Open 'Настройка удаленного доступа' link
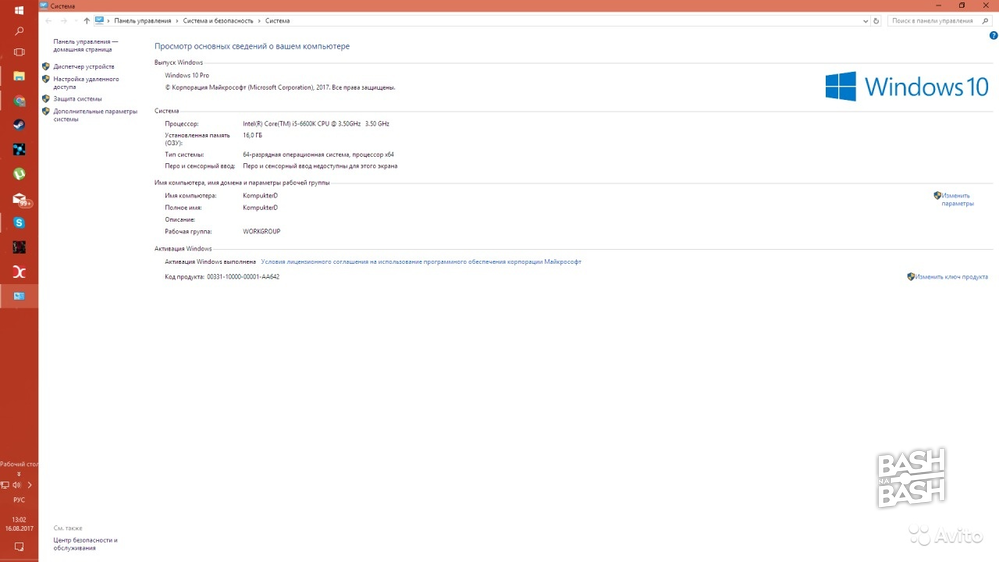Viewport: 999px width, 562px height. [x=86, y=83]
